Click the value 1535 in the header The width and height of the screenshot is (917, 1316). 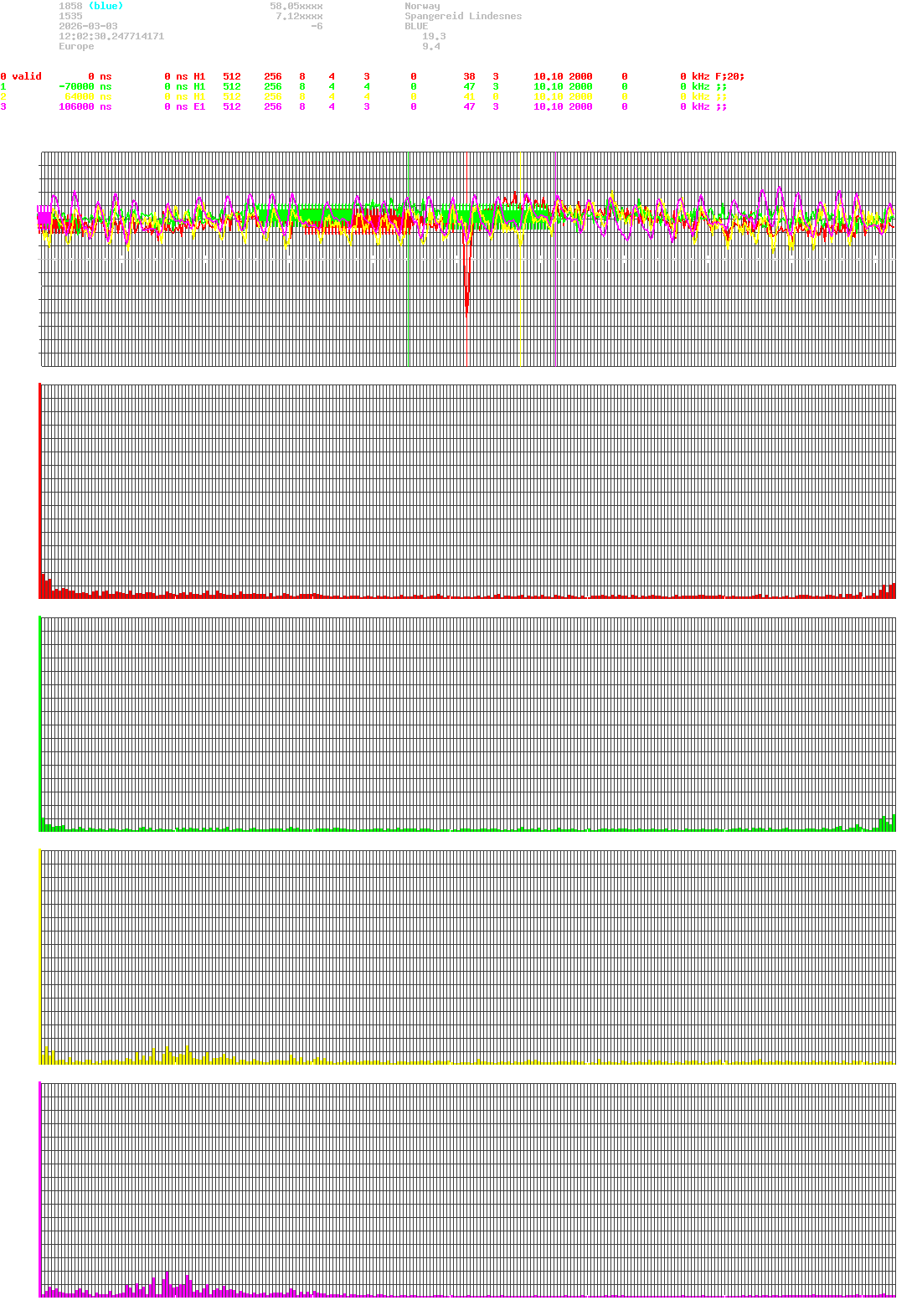point(70,16)
